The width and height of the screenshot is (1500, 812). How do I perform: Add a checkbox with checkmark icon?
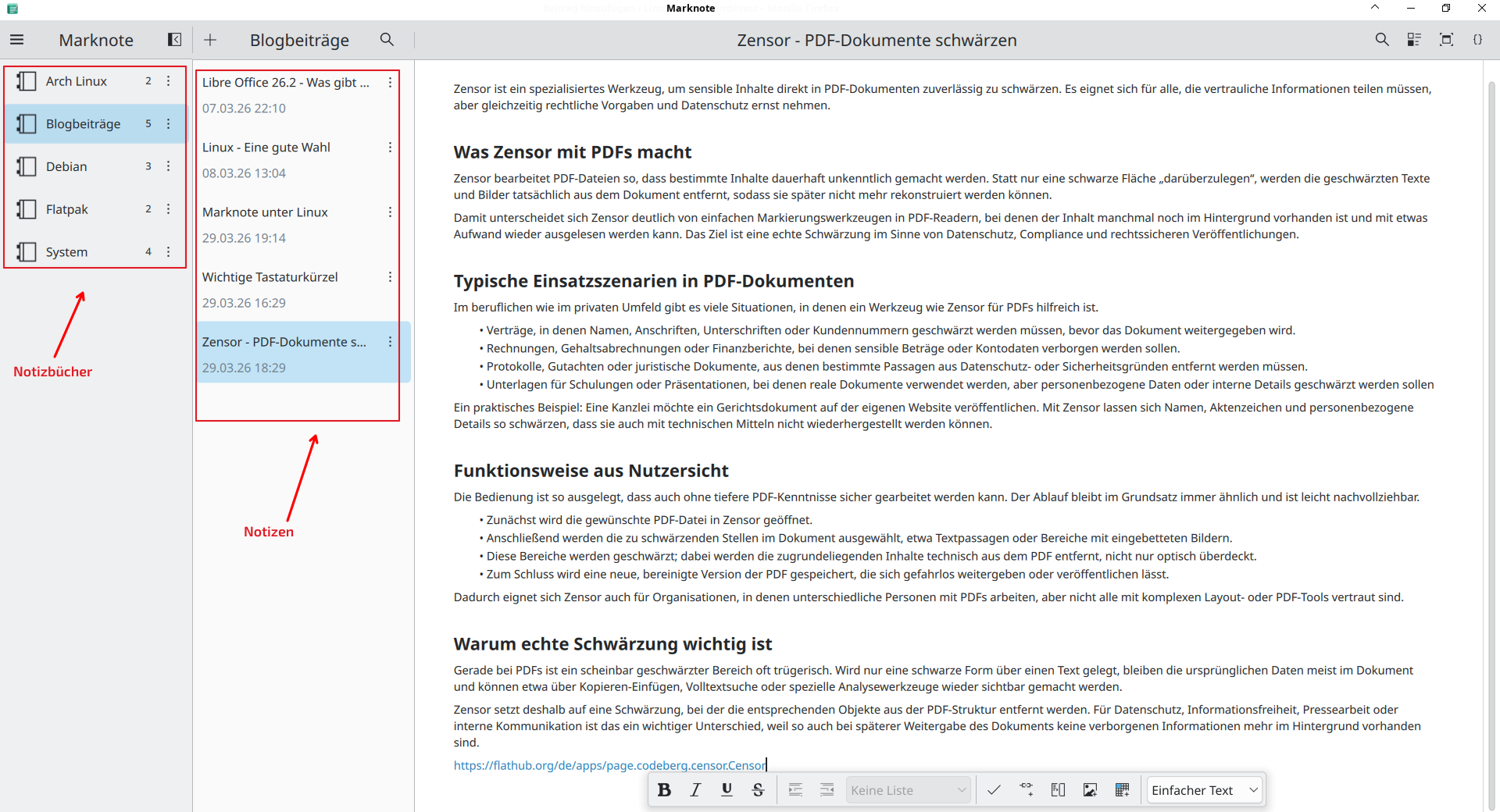point(994,790)
